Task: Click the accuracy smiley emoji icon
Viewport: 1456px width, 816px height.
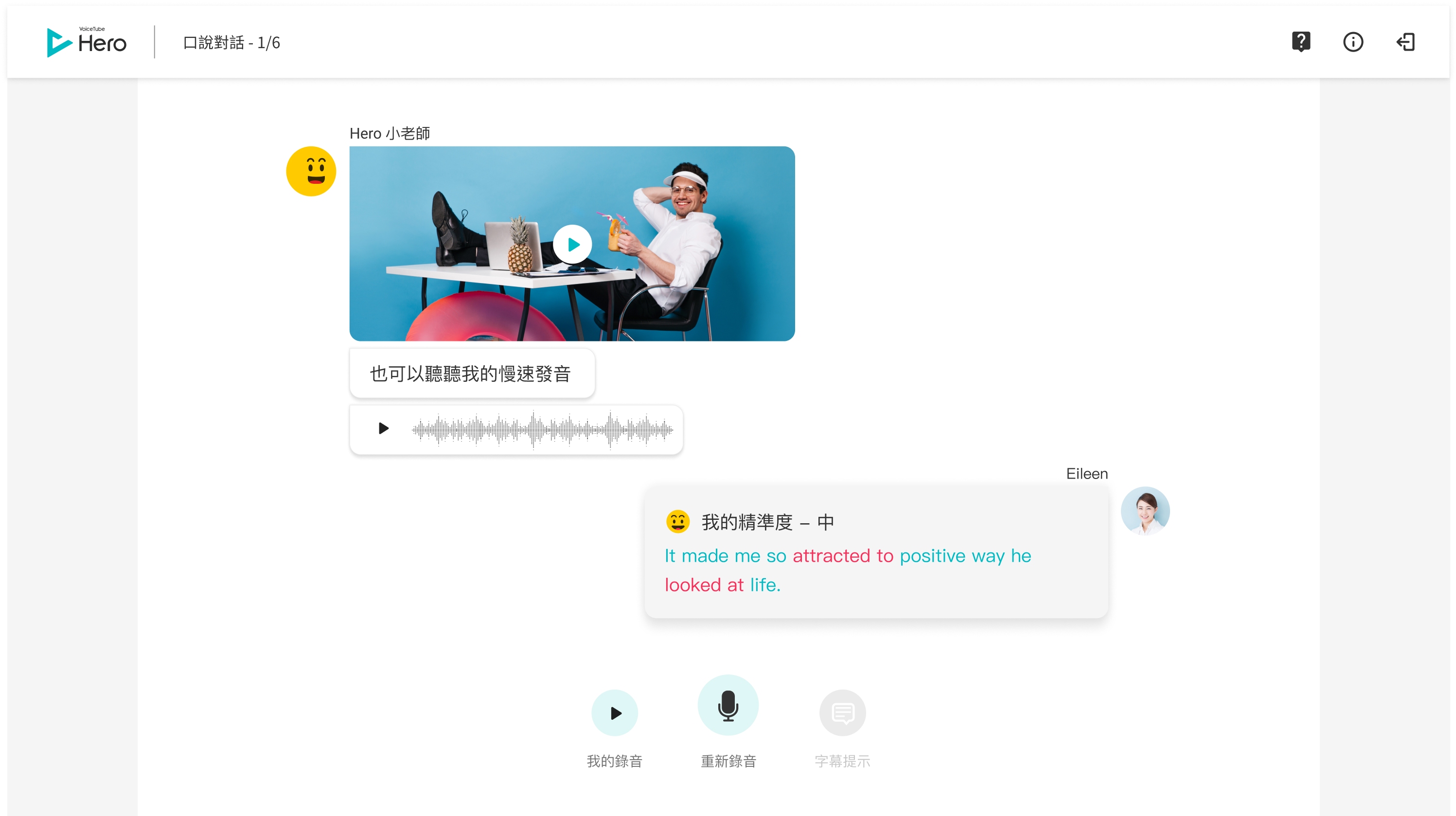Action: 677,522
